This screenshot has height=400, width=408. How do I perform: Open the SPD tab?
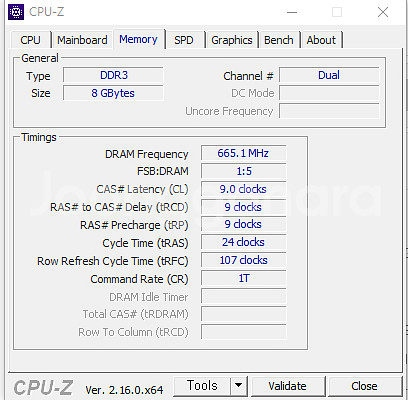184,40
